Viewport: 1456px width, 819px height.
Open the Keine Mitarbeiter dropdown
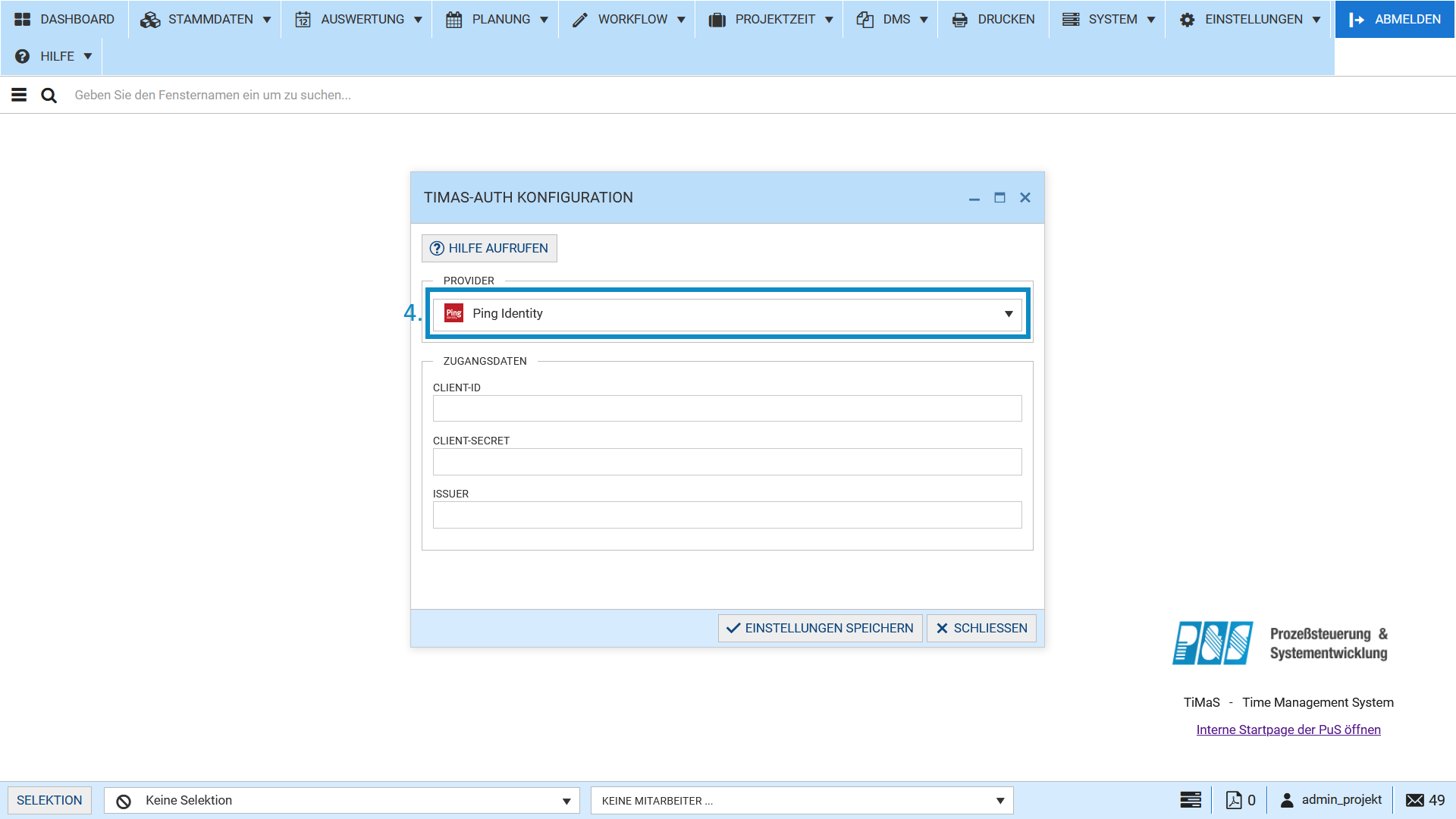[x=802, y=801]
